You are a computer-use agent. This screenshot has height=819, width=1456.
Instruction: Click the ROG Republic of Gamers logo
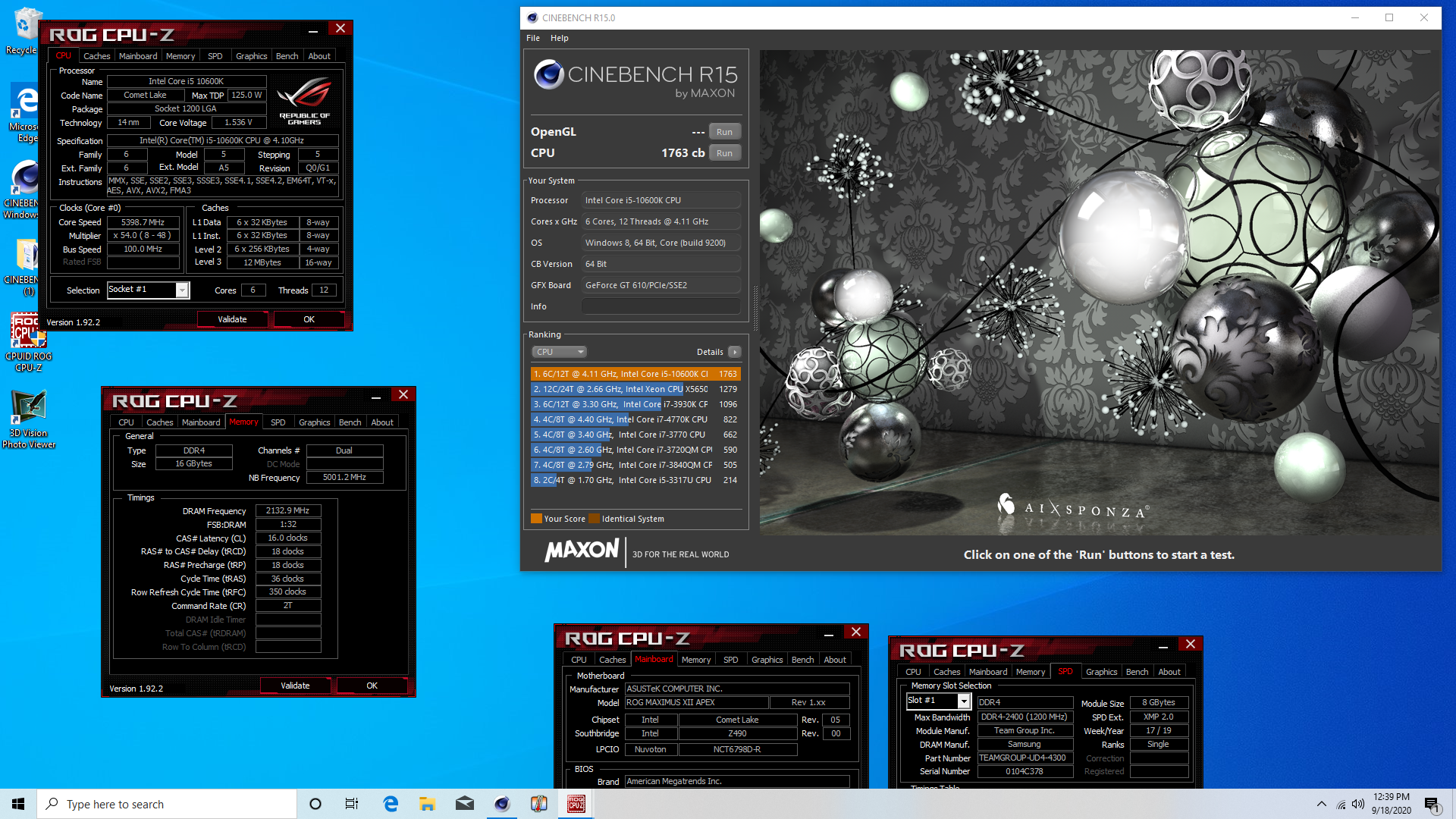click(305, 101)
